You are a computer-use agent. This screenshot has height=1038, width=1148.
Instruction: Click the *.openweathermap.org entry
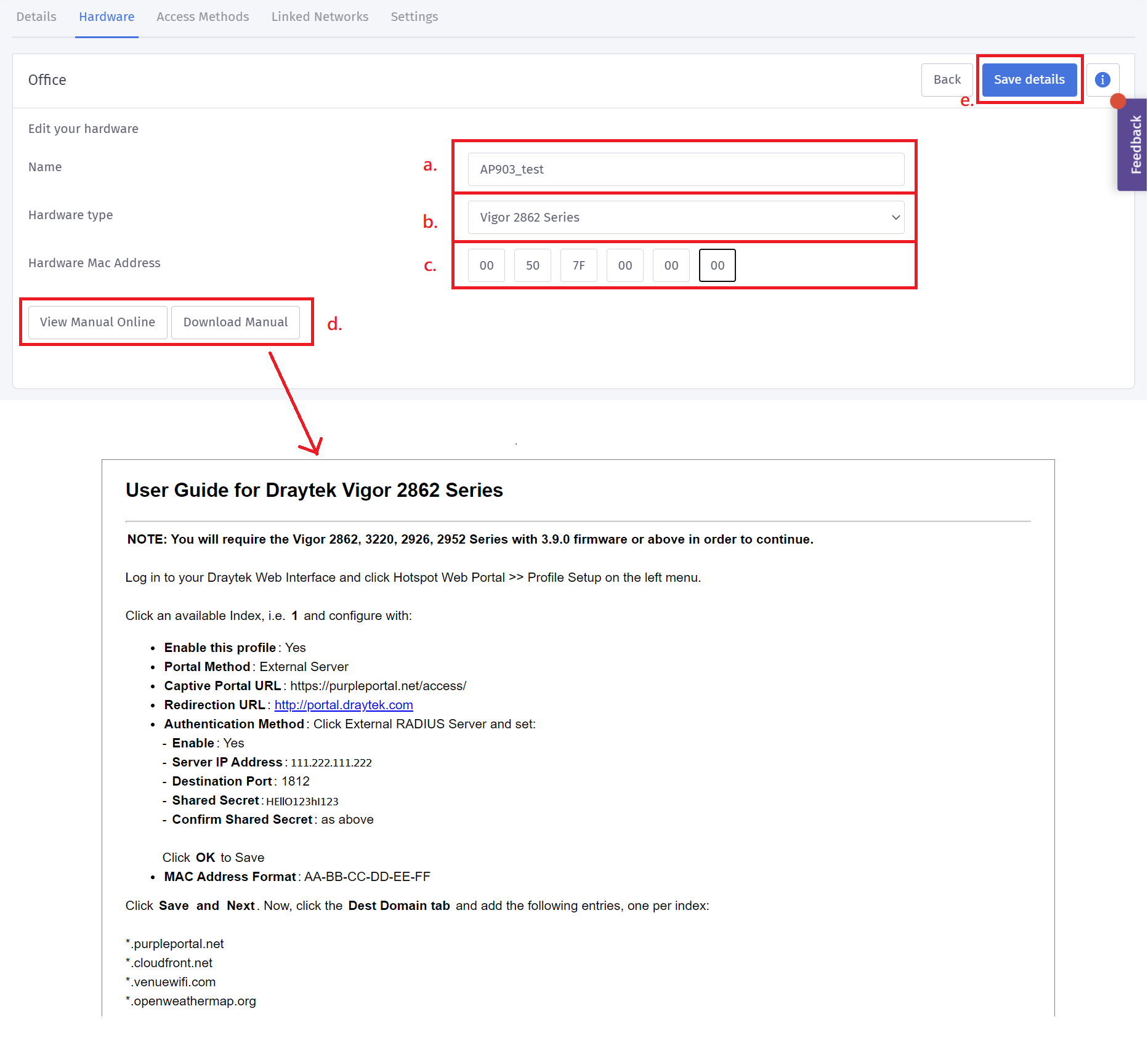191,1001
